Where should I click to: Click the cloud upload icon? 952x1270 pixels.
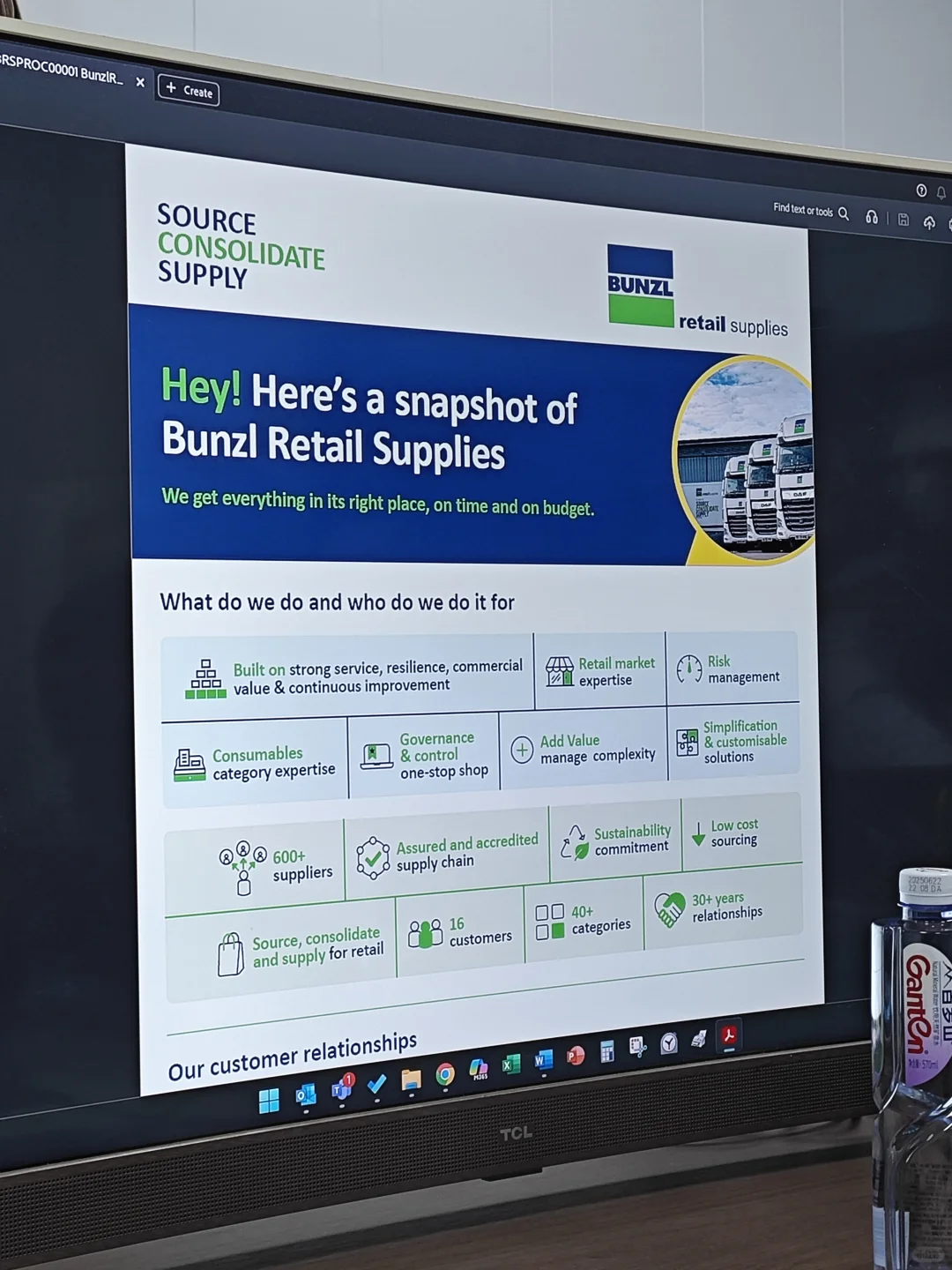tap(929, 222)
